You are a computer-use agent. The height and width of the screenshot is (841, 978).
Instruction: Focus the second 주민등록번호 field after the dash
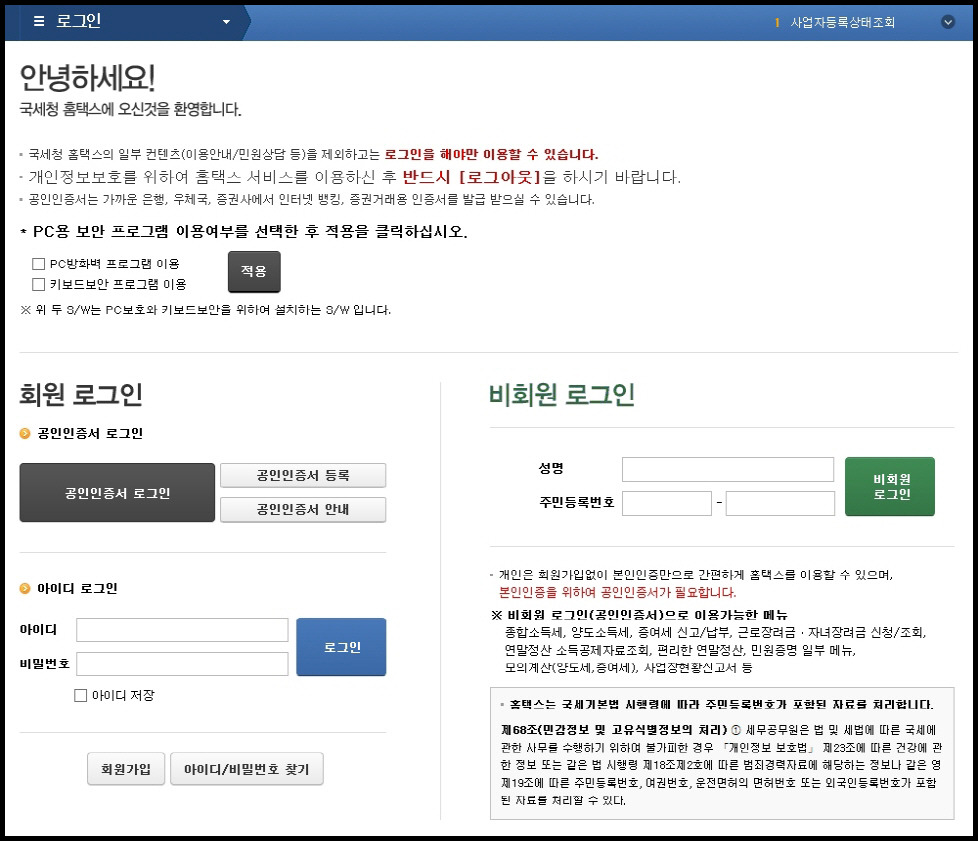click(x=780, y=503)
